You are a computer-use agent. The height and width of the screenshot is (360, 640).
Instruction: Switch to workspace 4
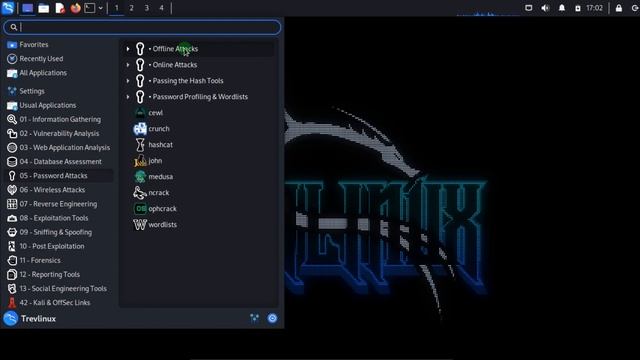pyautogui.click(x=161, y=8)
